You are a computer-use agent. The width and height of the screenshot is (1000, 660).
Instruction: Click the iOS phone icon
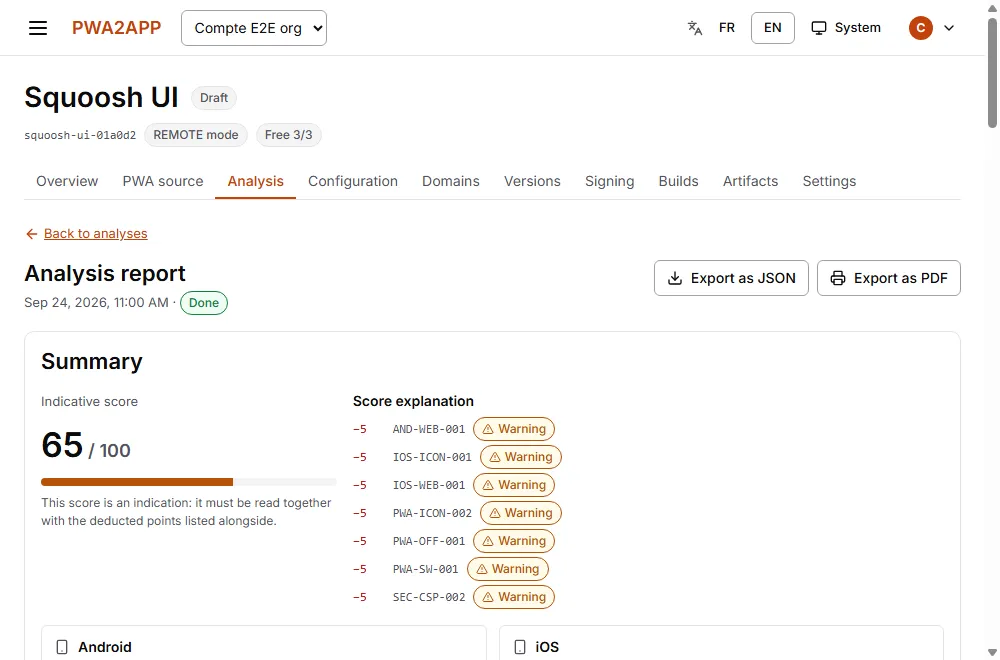[x=520, y=647]
